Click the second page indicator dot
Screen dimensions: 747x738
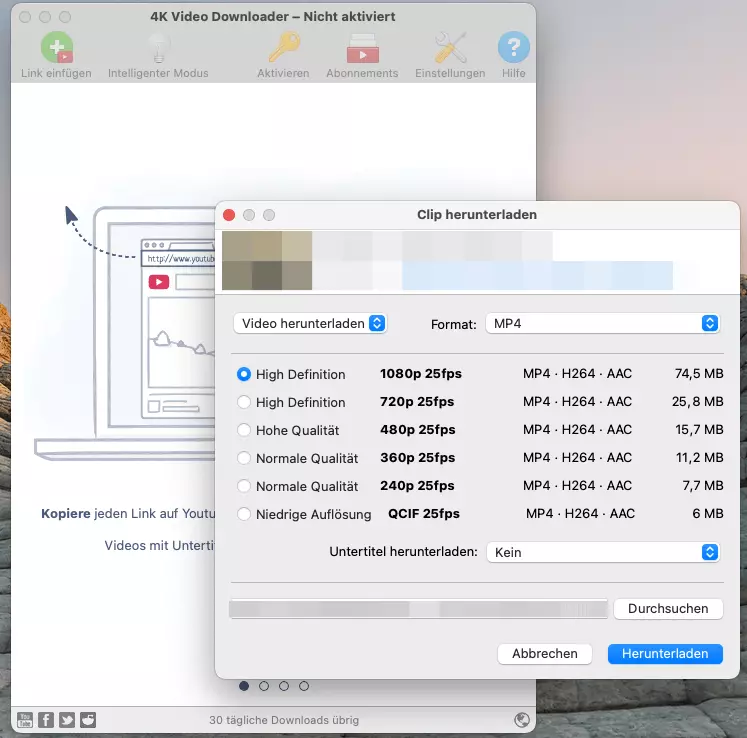264,686
